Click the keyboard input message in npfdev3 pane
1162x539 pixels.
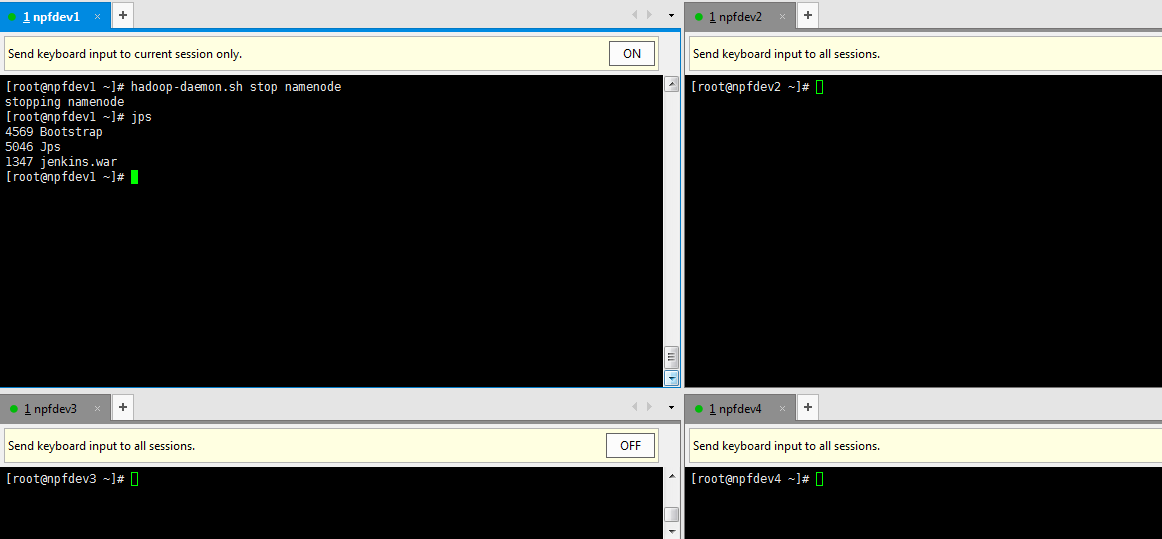[x=102, y=446]
